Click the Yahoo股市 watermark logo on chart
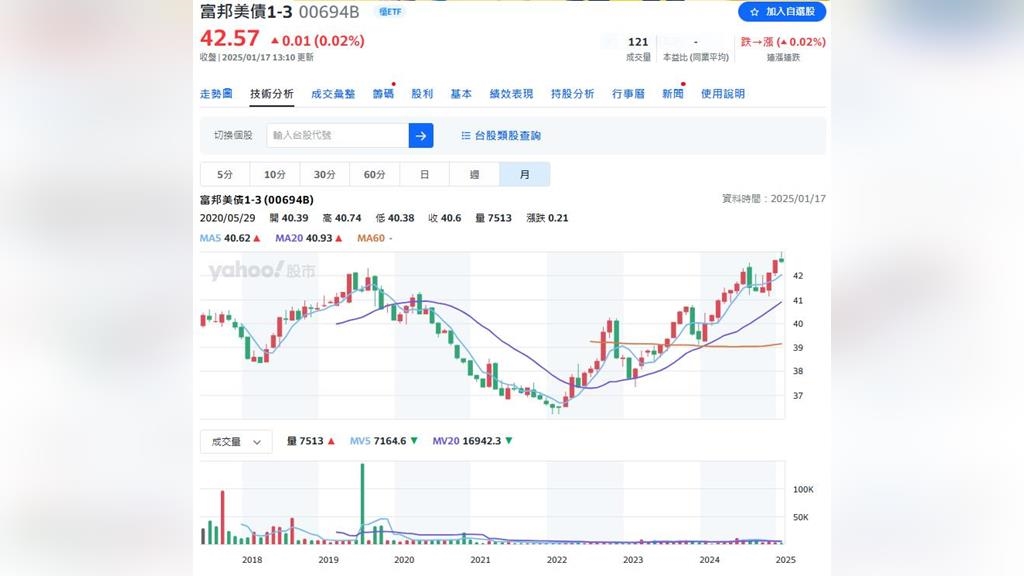Image resolution: width=1024 pixels, height=576 pixels. pyautogui.click(x=261, y=271)
